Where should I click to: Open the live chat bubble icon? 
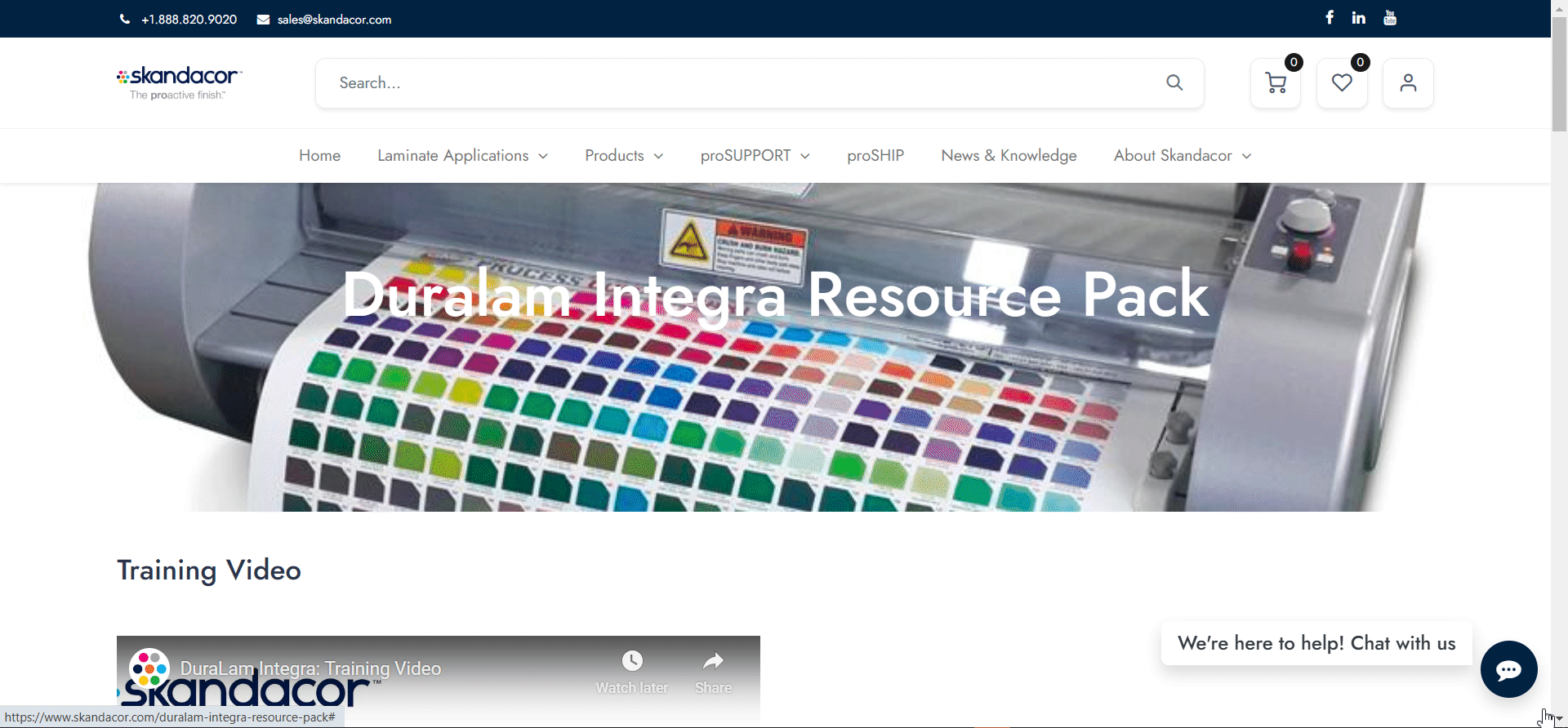pyautogui.click(x=1508, y=669)
